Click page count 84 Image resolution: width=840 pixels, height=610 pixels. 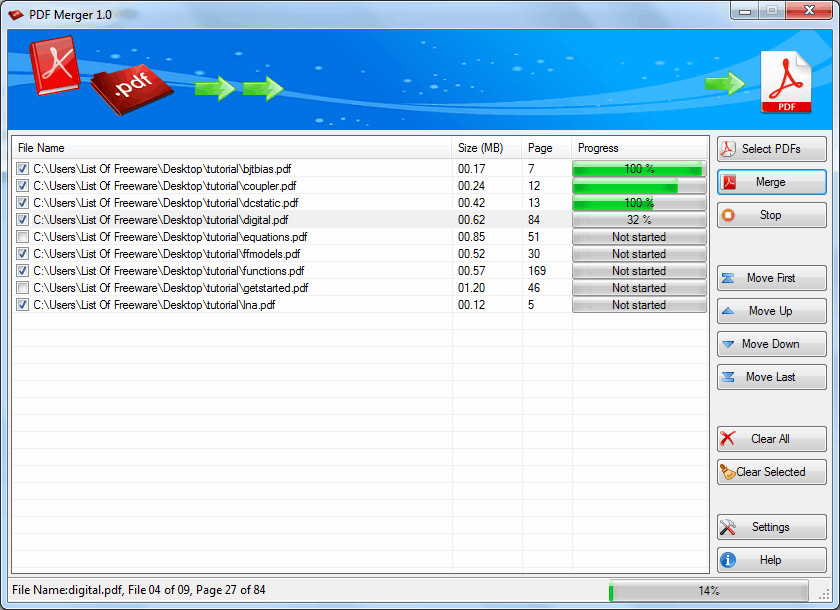(x=534, y=220)
